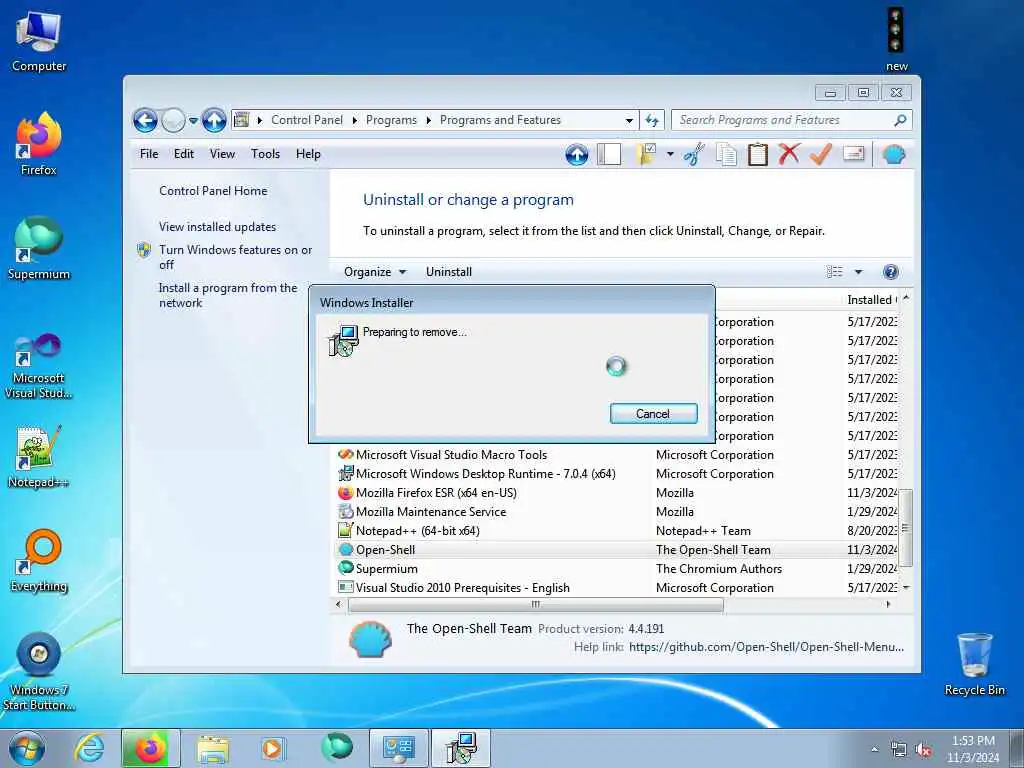
Task: Toggle the navigation pane toolbar icon
Action: tap(609, 155)
